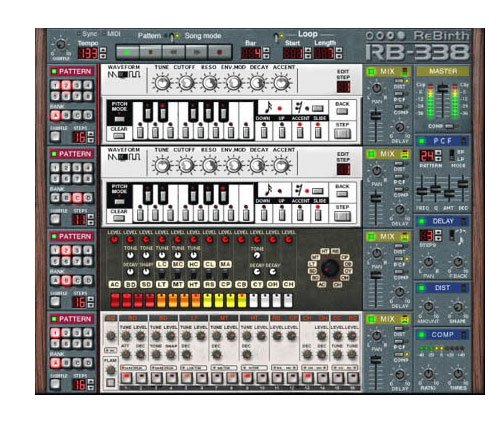Lower Loop Length with its down arrow
This screenshot has height=429, width=500.
pyautogui.click(x=339, y=56)
